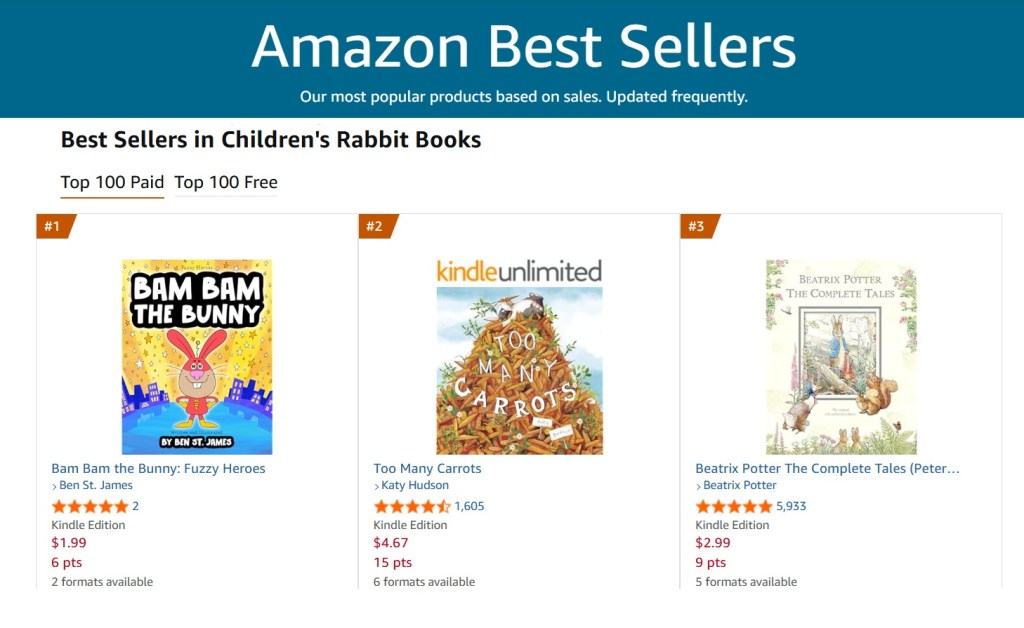Click the Too Many Carrots star rating
Image resolution: width=1024 pixels, height=628 pixels.
(x=412, y=506)
